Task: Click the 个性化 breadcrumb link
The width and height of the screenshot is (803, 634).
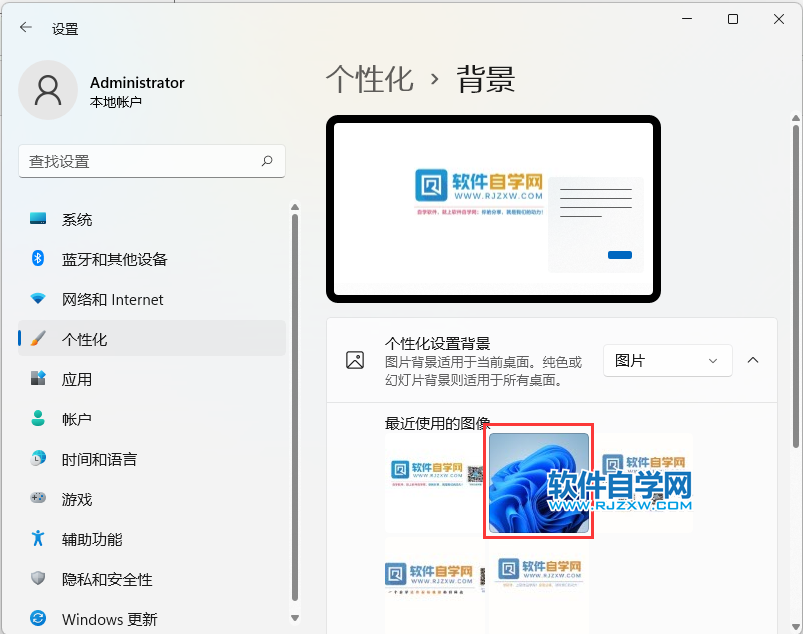Action: [x=370, y=80]
